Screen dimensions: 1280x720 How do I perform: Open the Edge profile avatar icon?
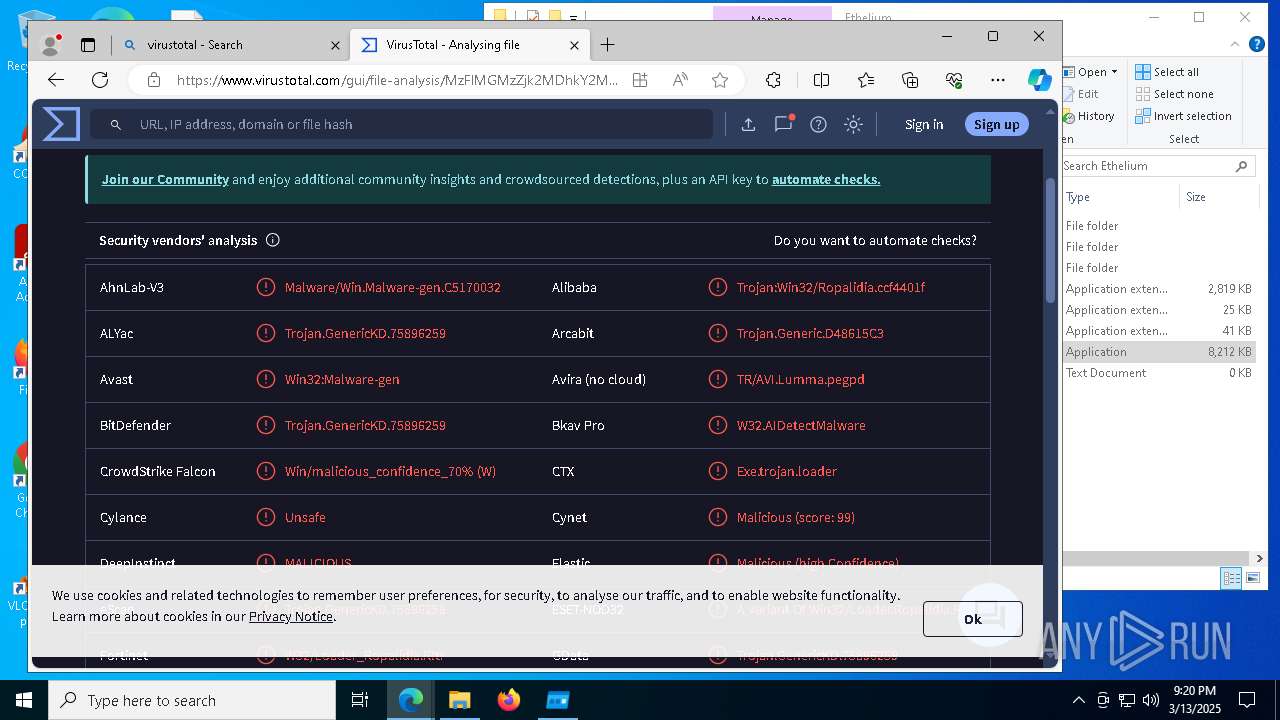tap(50, 45)
